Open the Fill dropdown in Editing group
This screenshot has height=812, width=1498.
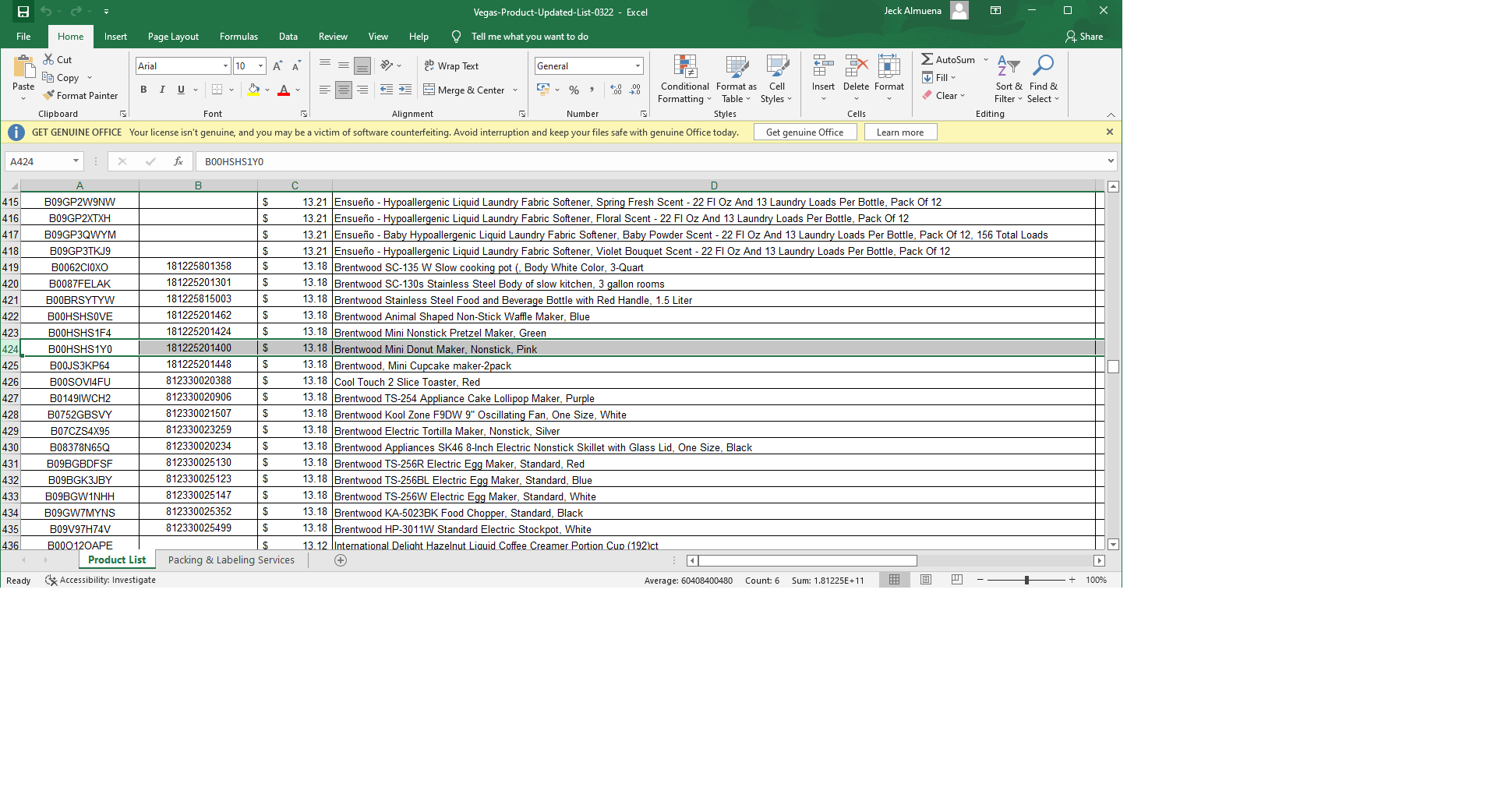[x=939, y=77]
